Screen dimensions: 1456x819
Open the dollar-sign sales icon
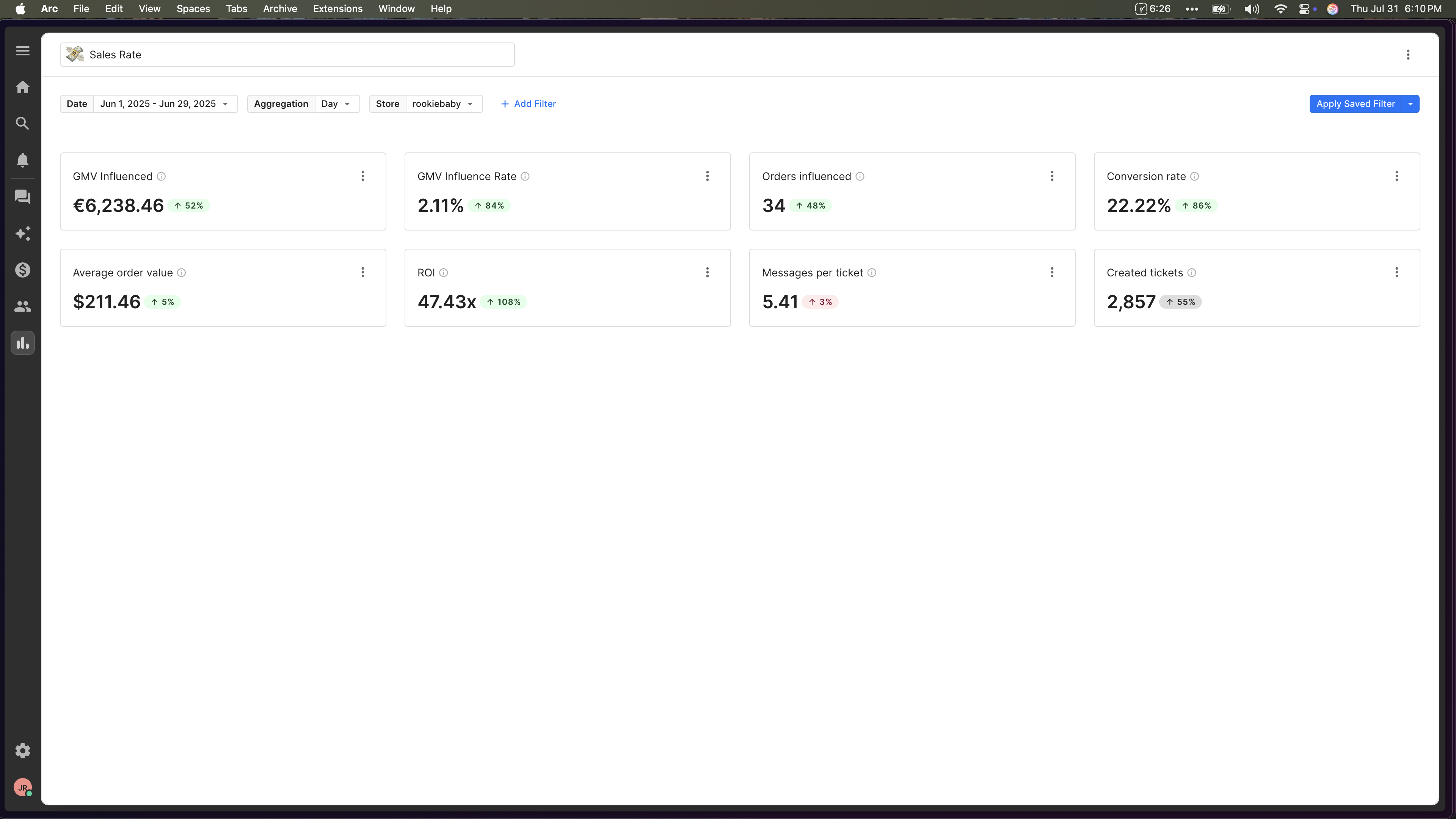click(23, 270)
